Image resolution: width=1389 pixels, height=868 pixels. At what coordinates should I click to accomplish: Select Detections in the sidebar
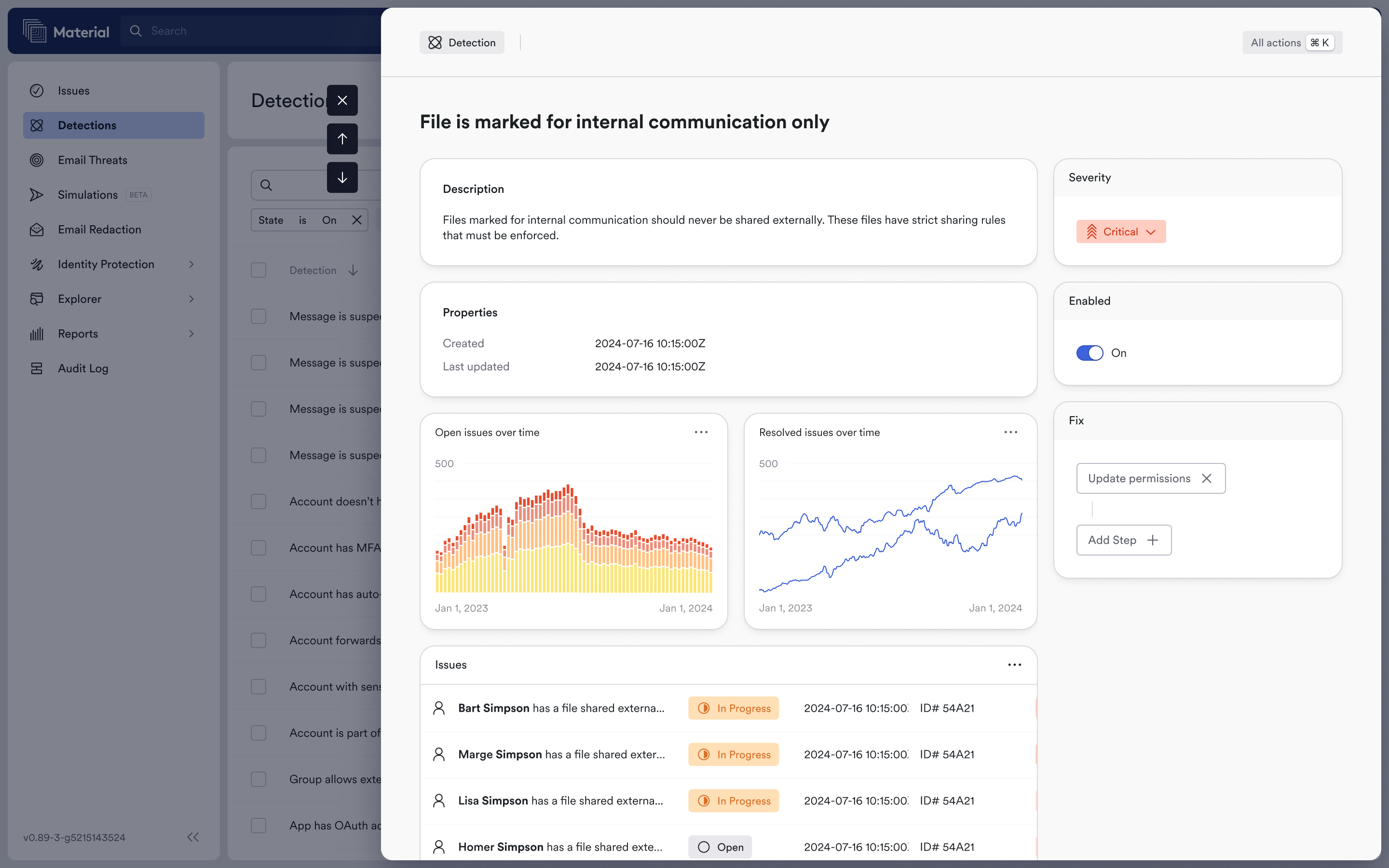114,125
